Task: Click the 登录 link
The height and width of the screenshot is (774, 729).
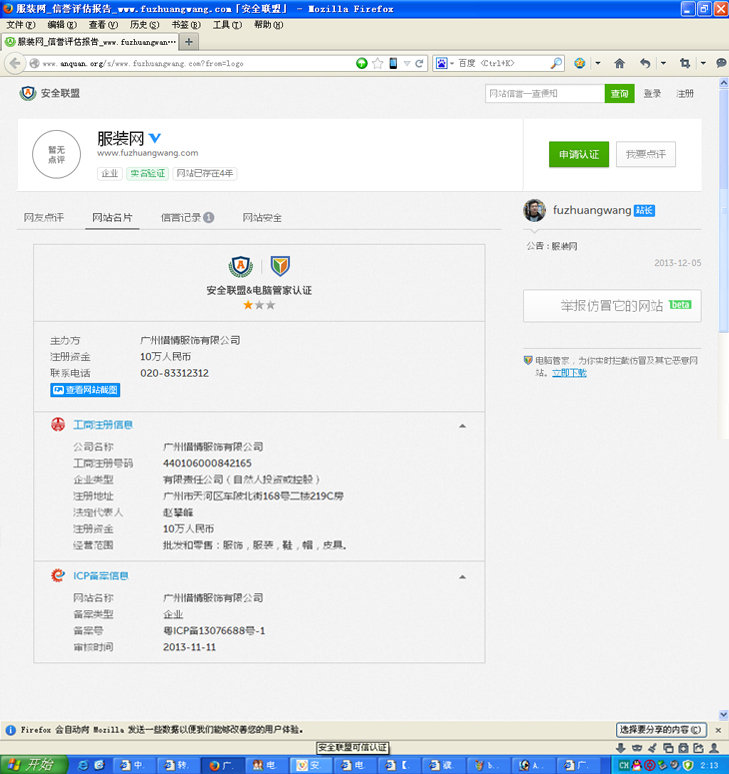Action: pos(652,93)
